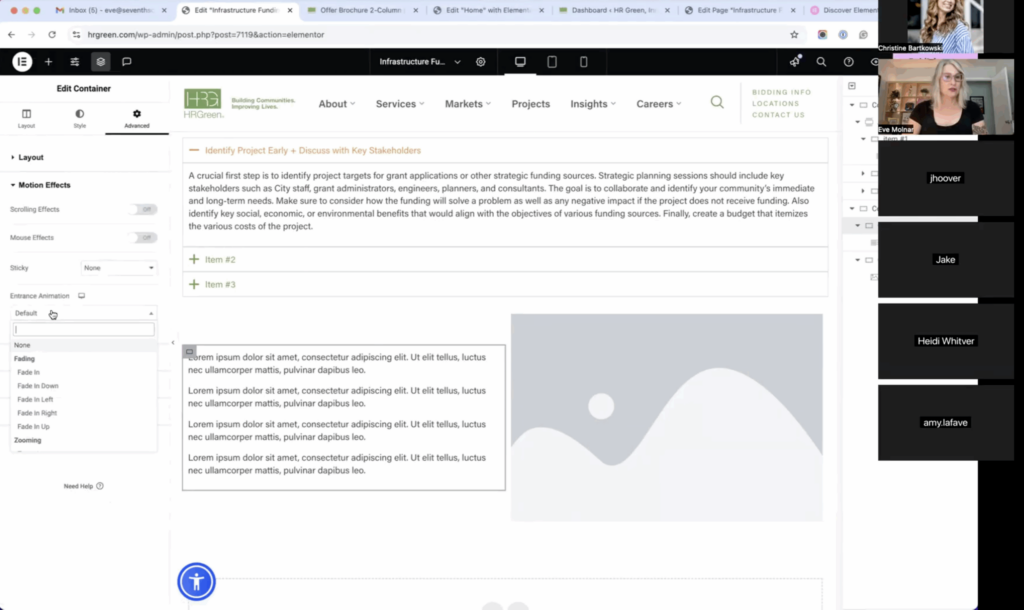Open the Sticky dropdown
The height and width of the screenshot is (610, 1024).
[x=118, y=268]
